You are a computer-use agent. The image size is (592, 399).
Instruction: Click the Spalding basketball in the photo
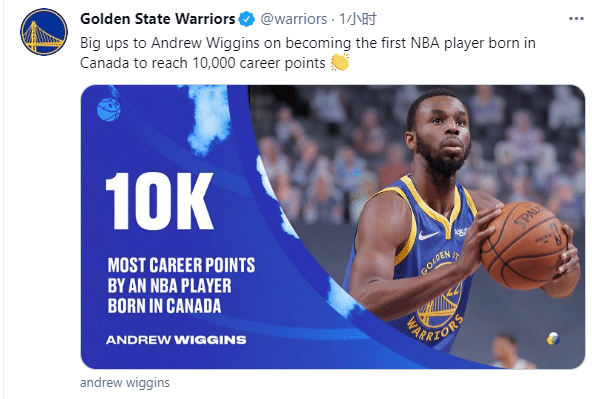[525, 246]
